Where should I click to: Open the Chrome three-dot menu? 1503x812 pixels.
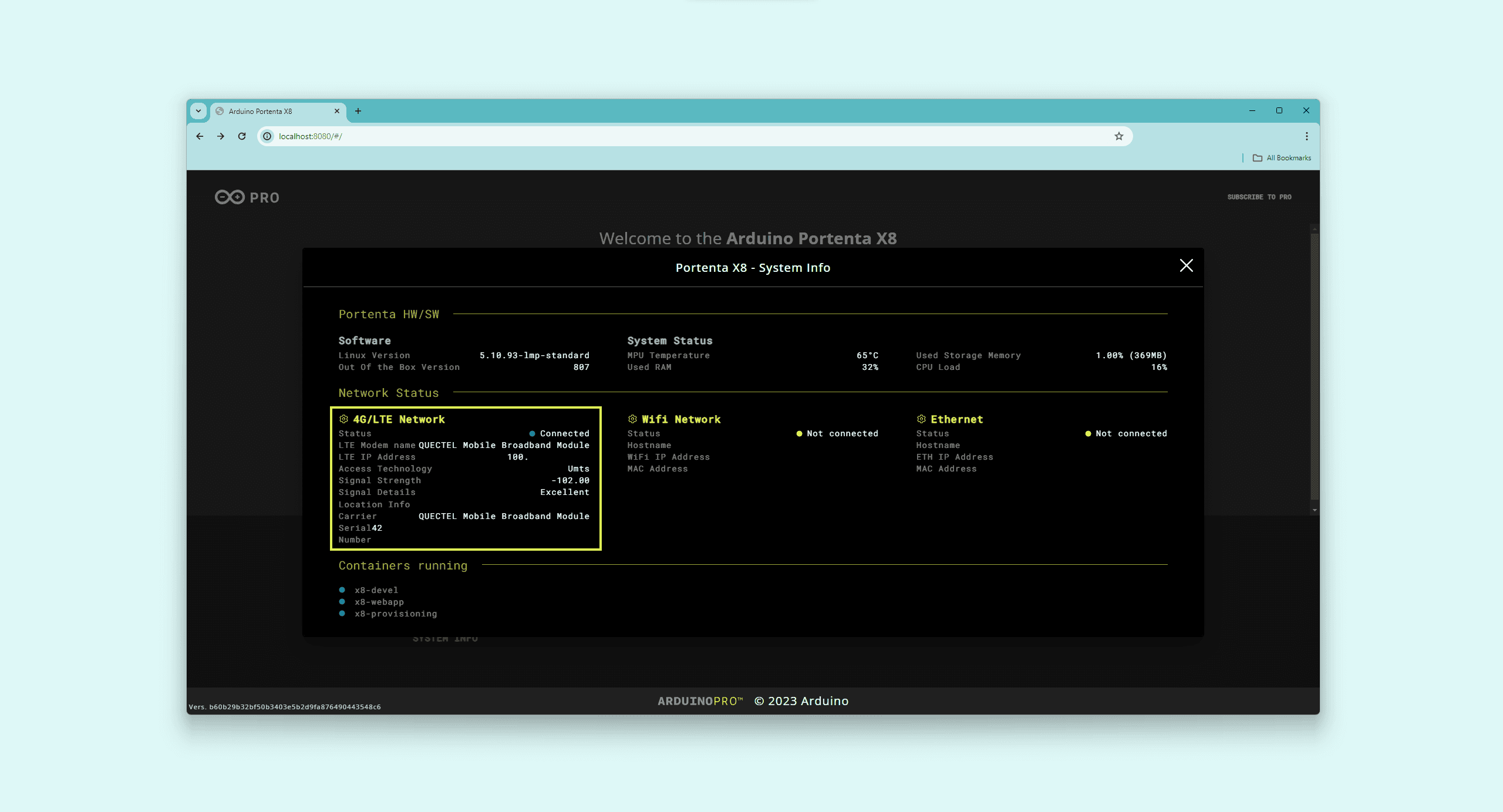[1306, 136]
